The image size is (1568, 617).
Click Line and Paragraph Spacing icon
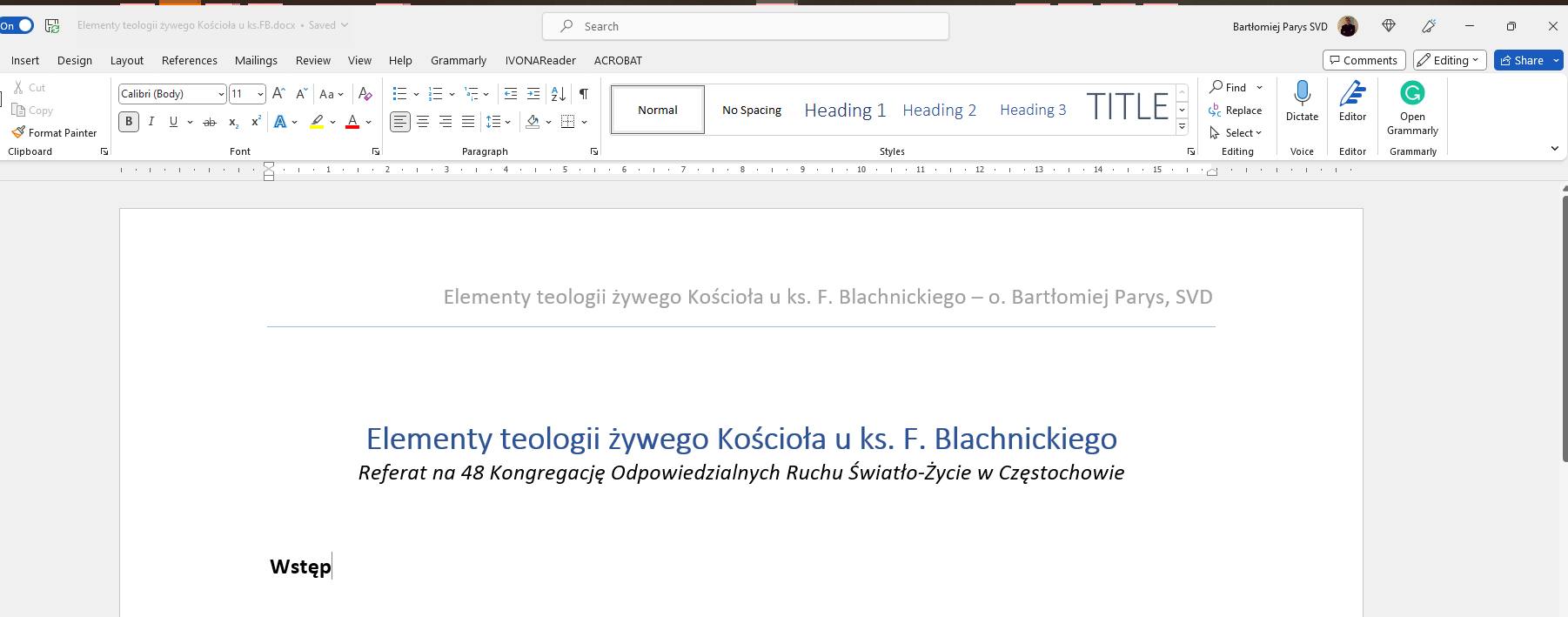click(x=493, y=122)
